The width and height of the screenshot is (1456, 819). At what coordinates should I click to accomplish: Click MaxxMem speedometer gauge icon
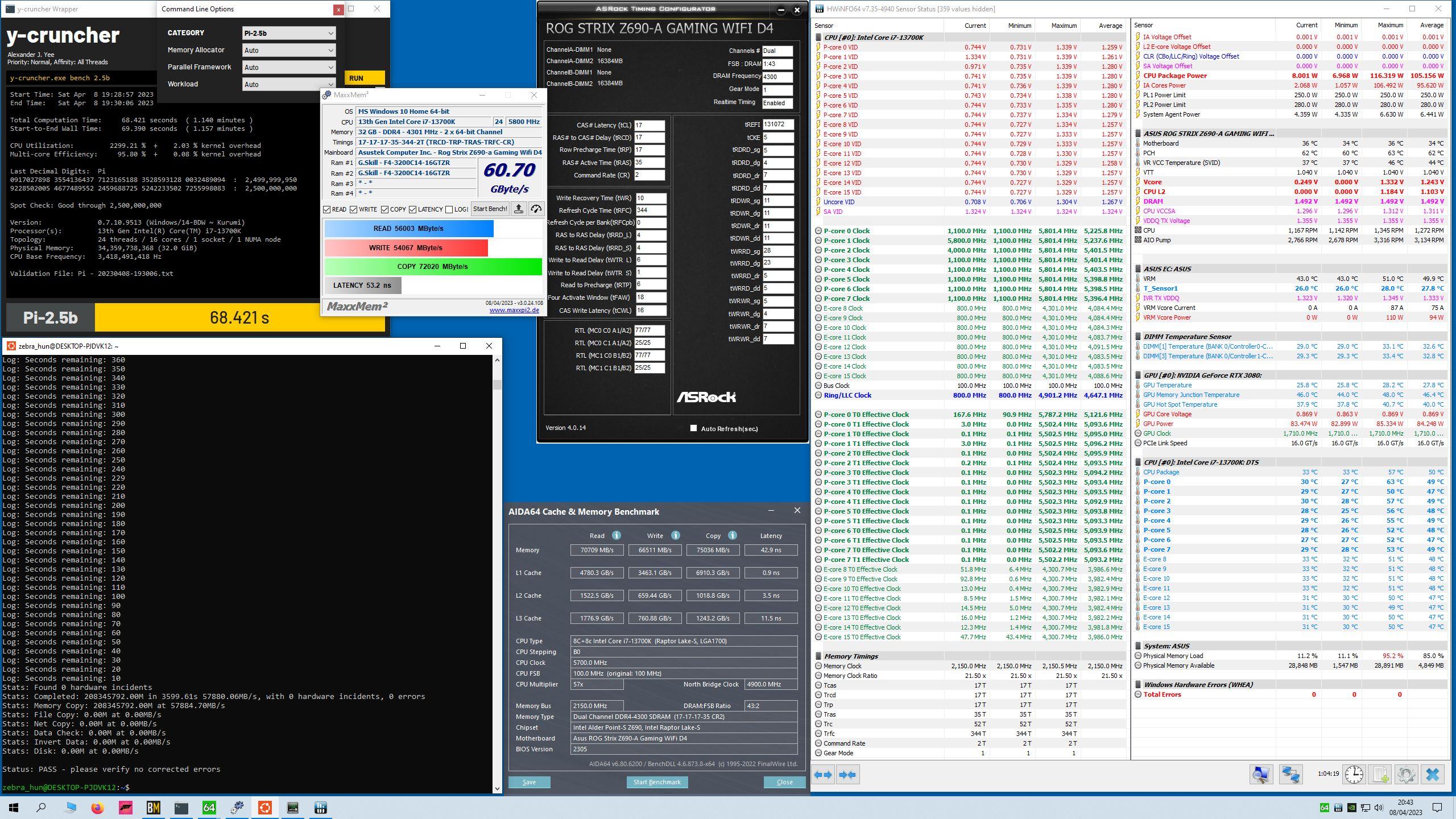(x=536, y=209)
